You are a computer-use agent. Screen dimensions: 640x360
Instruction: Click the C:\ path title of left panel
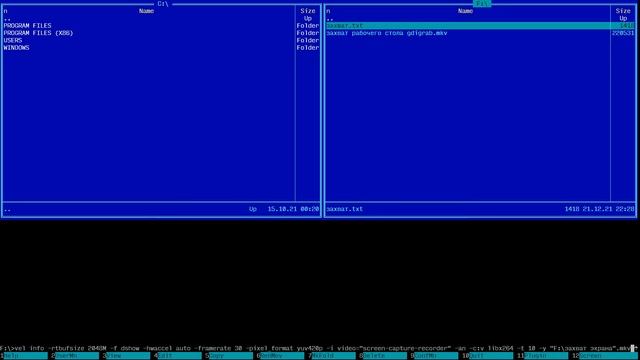pos(163,4)
